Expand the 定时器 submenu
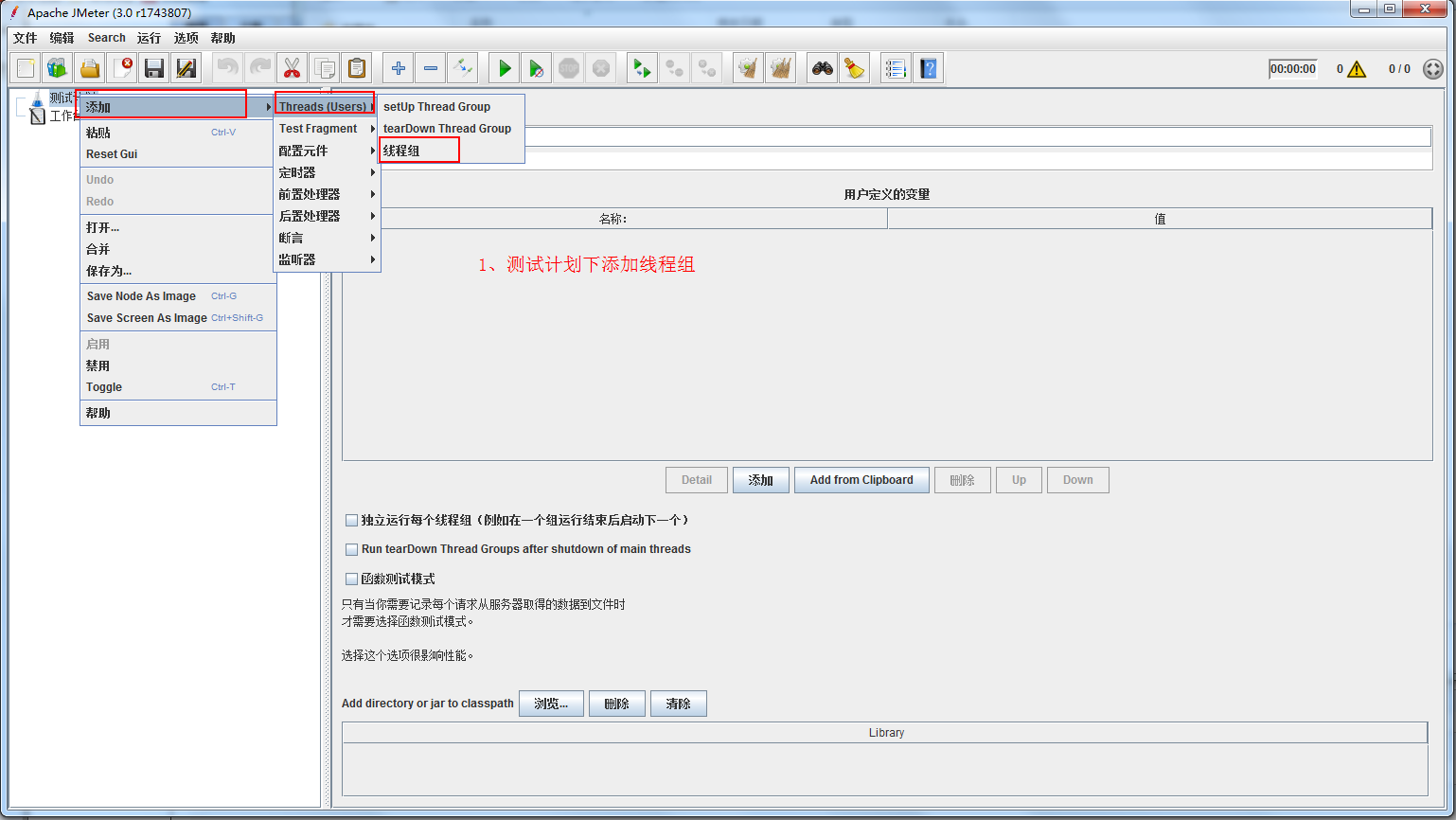 pyautogui.click(x=327, y=172)
